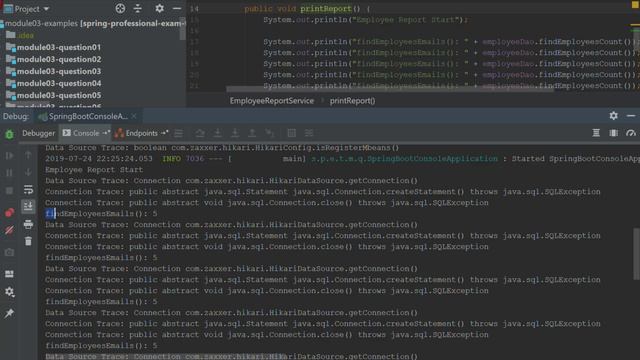Click Collapse All icon in Project panel
640x360 pixels.
pyautogui.click(x=138, y=8)
